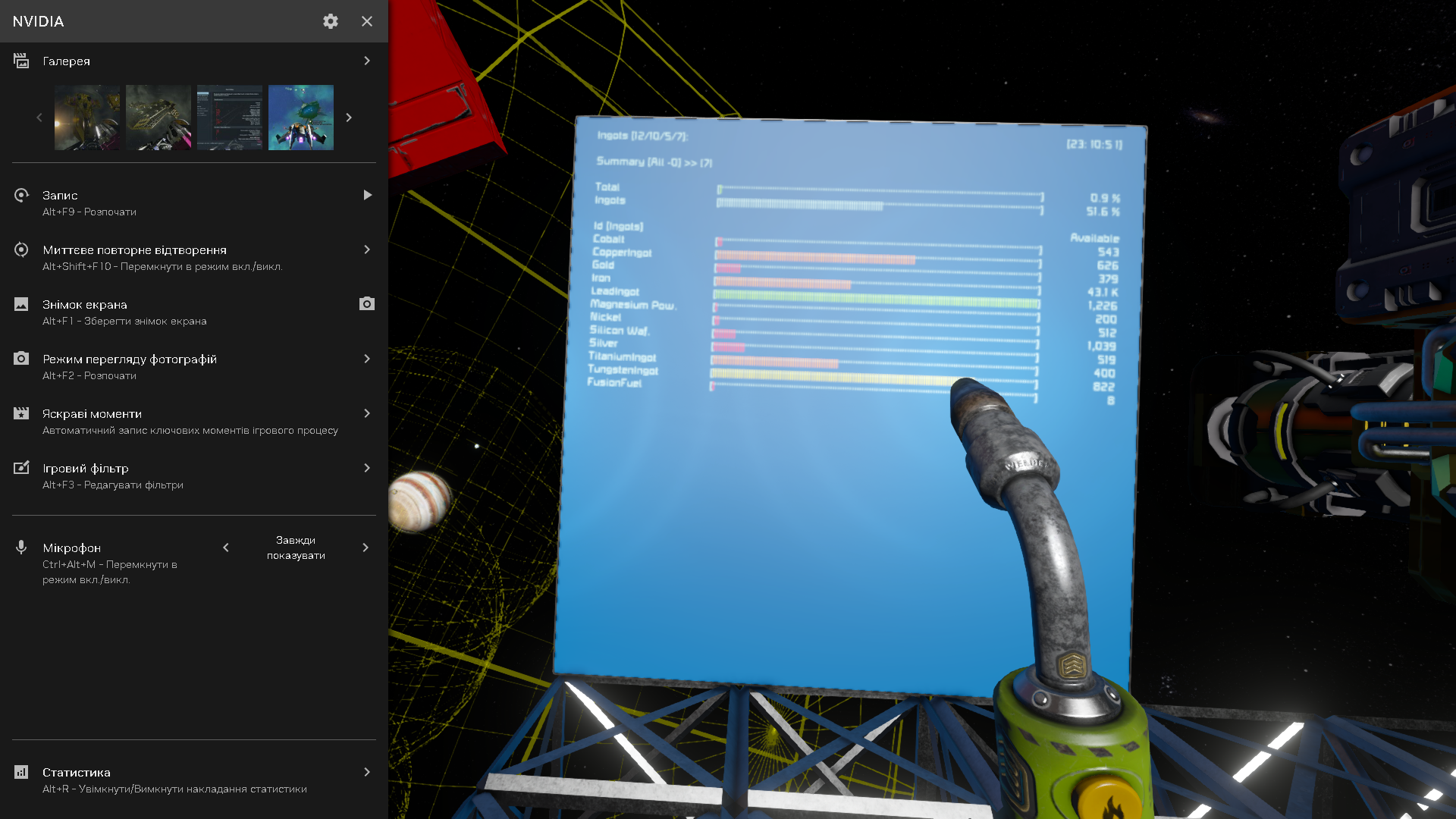Expand the Statistics submenu chevron
The image size is (1456, 819).
(x=367, y=772)
